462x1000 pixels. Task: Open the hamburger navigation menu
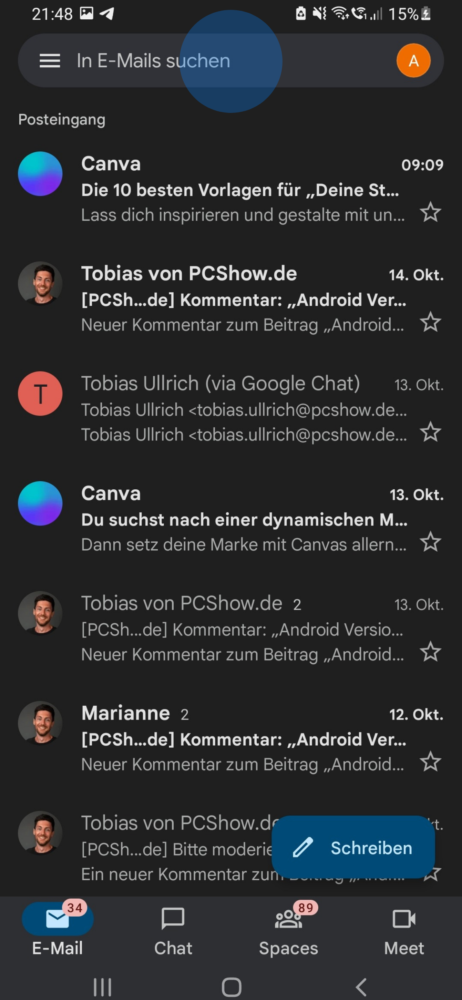click(50, 61)
